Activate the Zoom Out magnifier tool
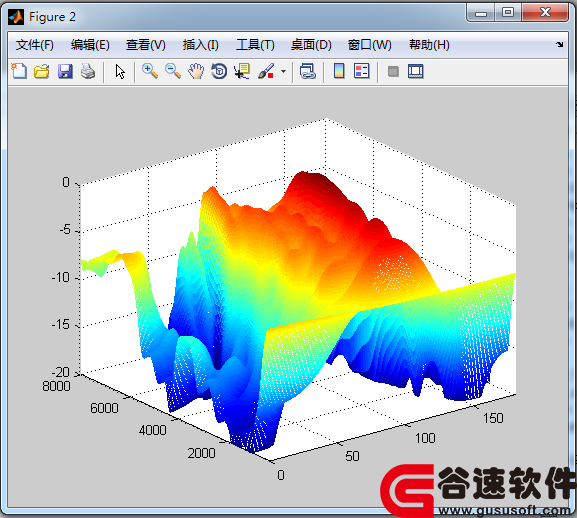577x518 pixels. click(x=173, y=71)
